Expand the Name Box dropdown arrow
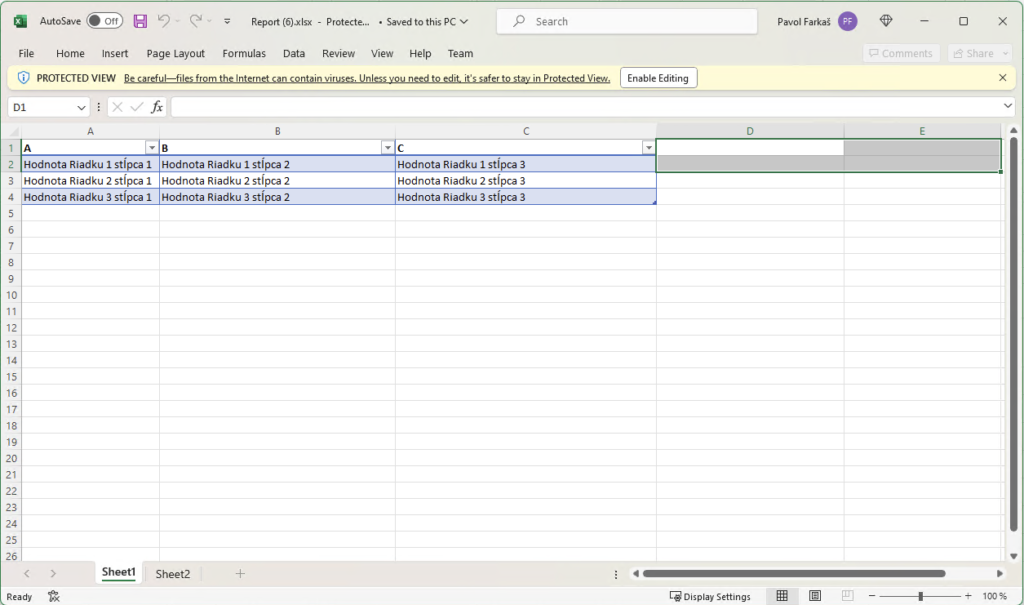Image resolution: width=1024 pixels, height=605 pixels. [81, 107]
